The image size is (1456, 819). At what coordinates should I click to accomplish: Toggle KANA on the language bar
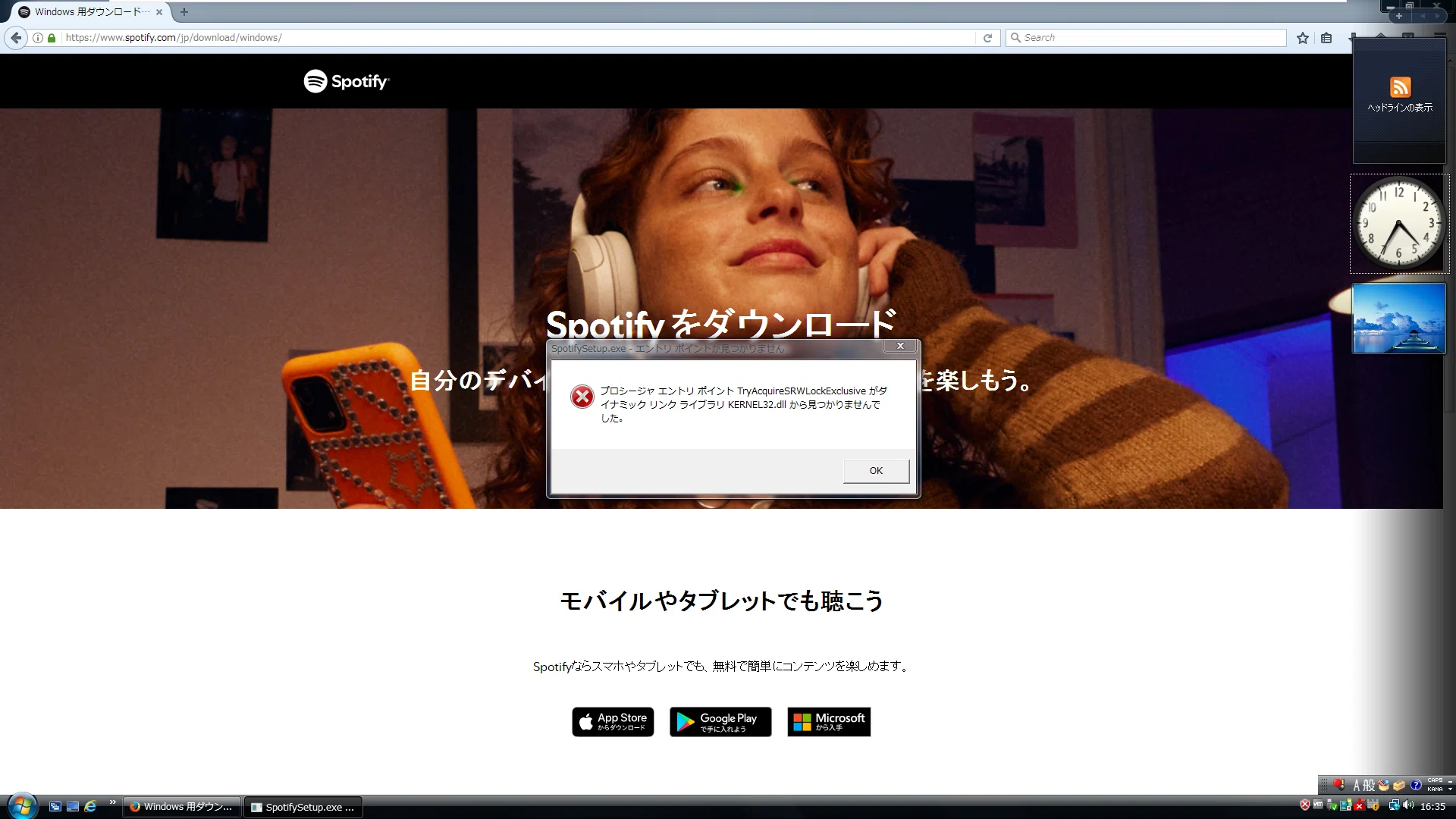[x=1435, y=789]
